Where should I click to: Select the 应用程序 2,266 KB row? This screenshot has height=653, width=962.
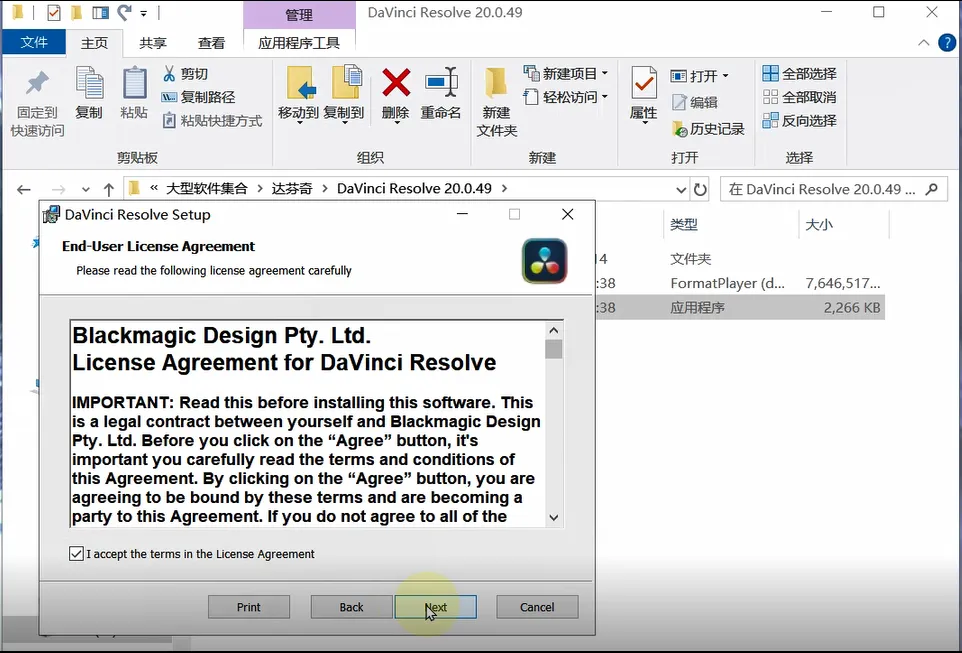[x=740, y=307]
